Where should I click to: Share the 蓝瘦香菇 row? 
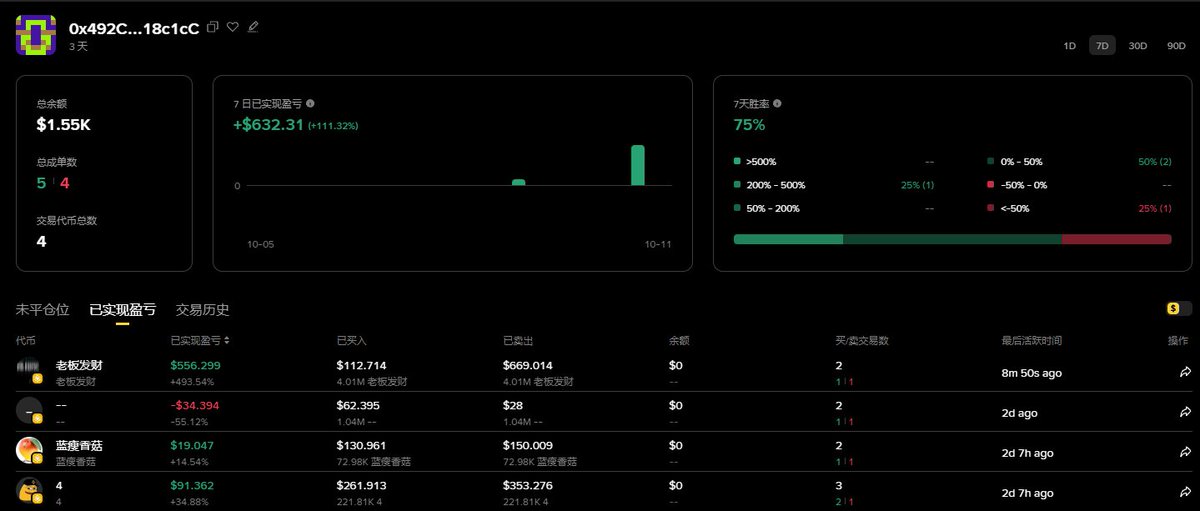pyautogui.click(x=1184, y=452)
